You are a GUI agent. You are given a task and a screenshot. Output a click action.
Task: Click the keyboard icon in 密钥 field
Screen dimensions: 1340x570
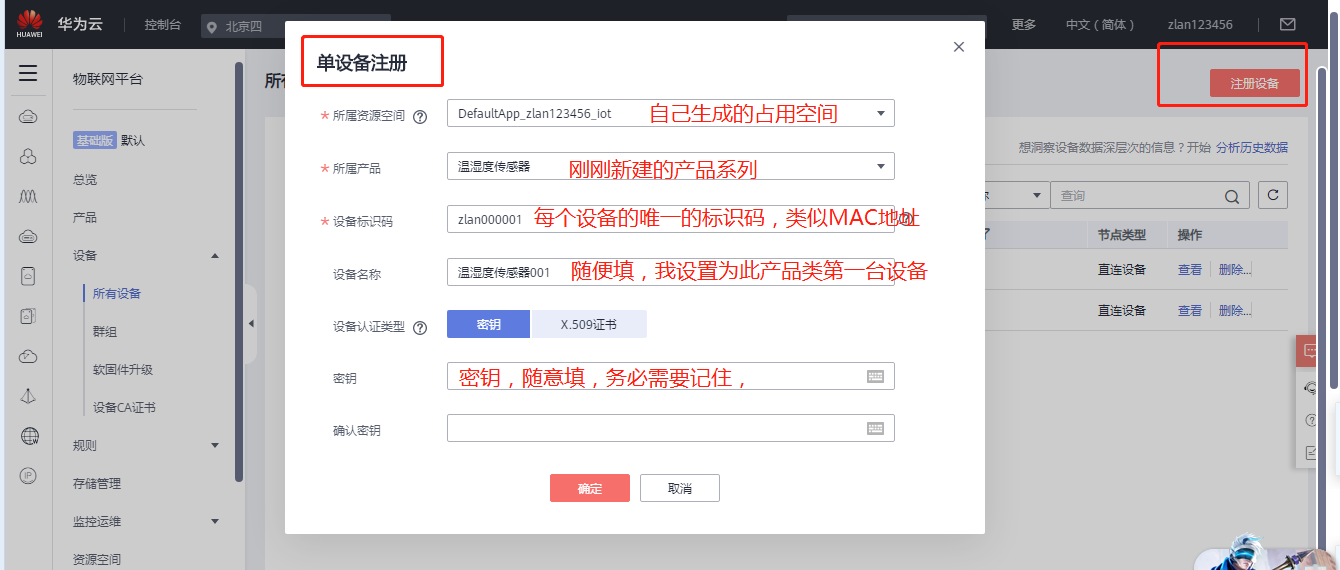click(x=875, y=376)
